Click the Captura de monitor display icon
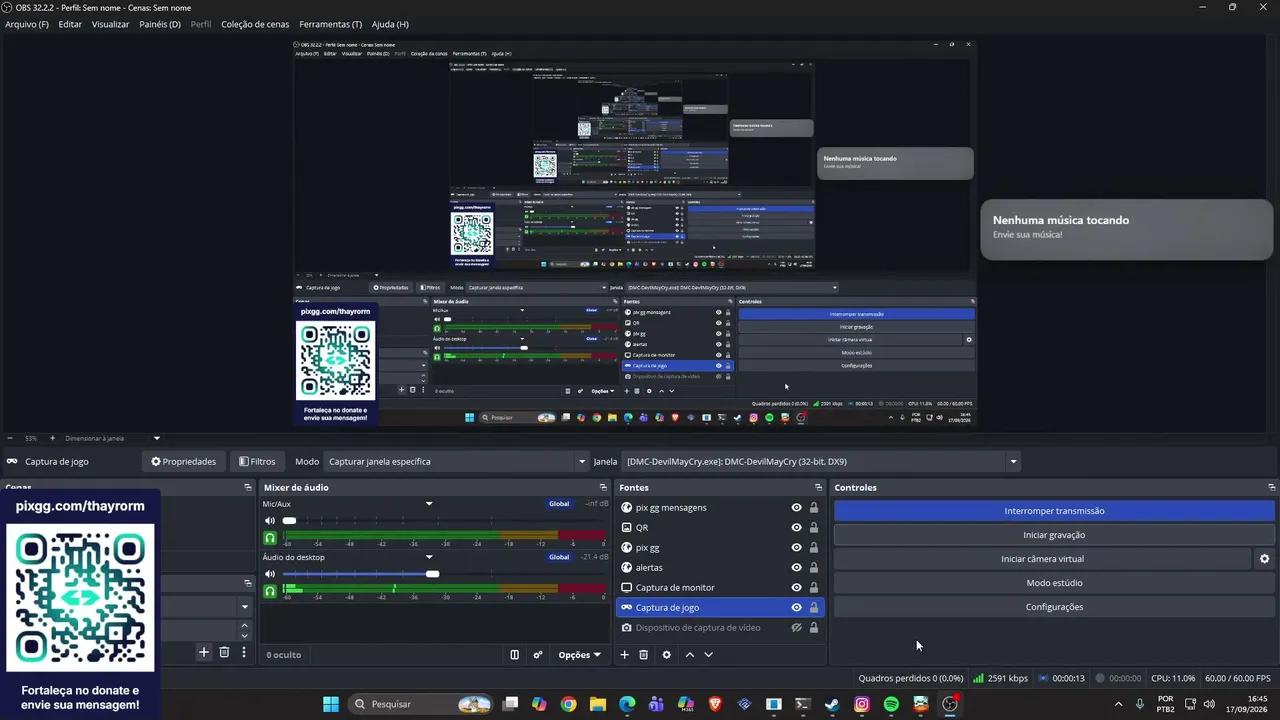The height and width of the screenshot is (720, 1280). point(627,588)
